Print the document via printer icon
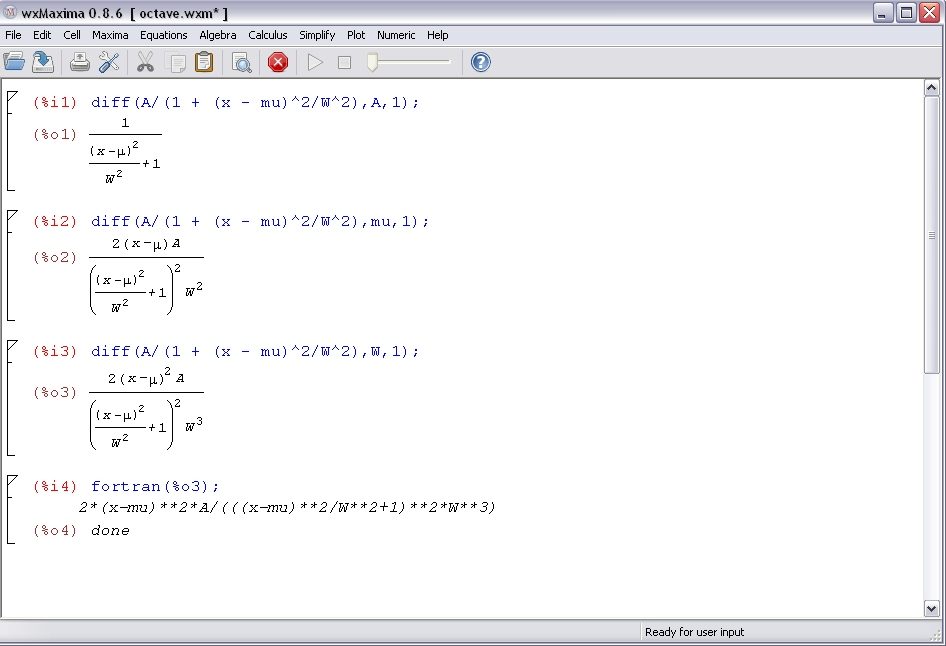This screenshot has height=646, width=946. [80, 62]
